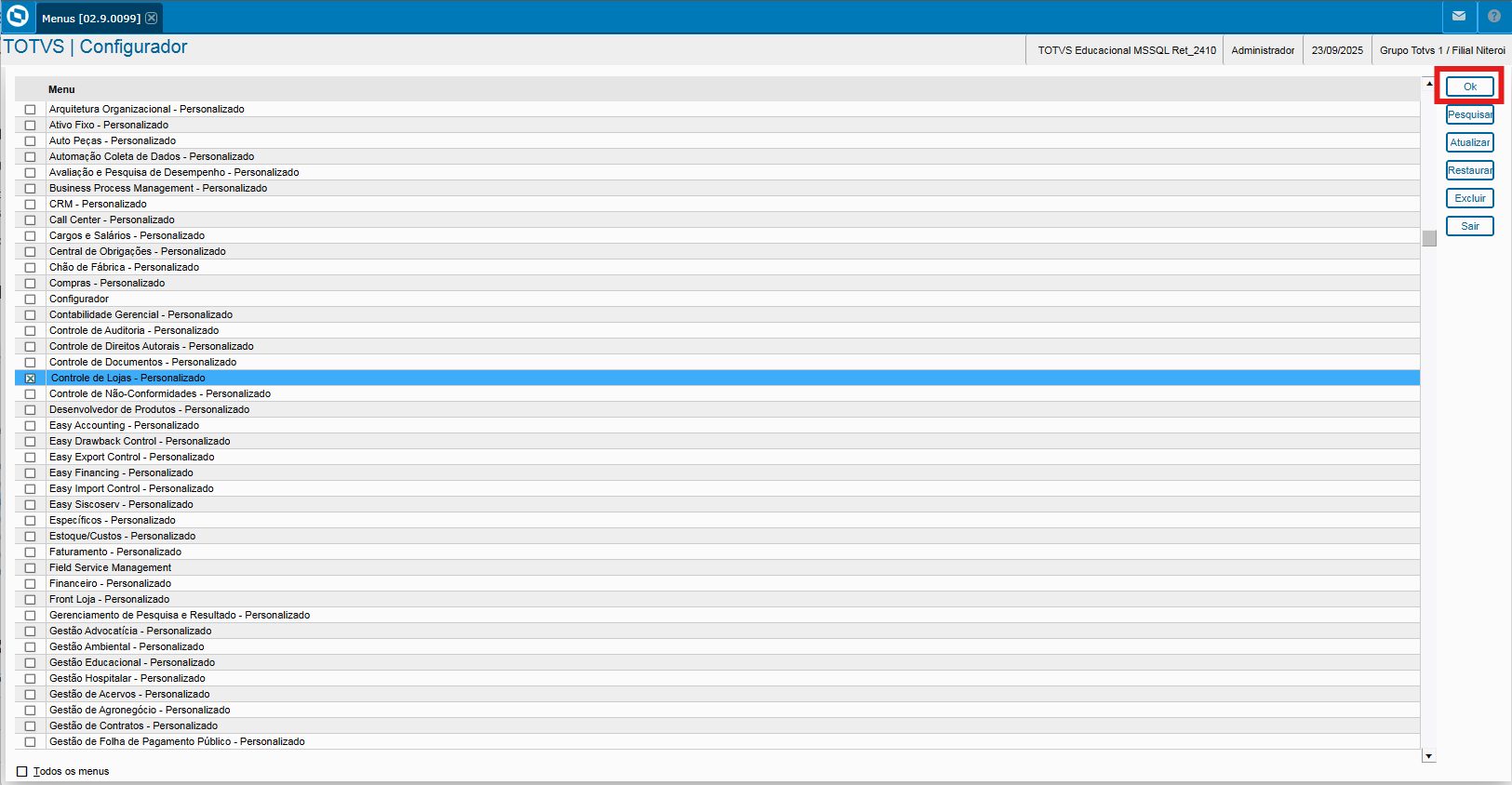Click the Atualizar button
This screenshot has width=1512, height=785.
point(1470,142)
